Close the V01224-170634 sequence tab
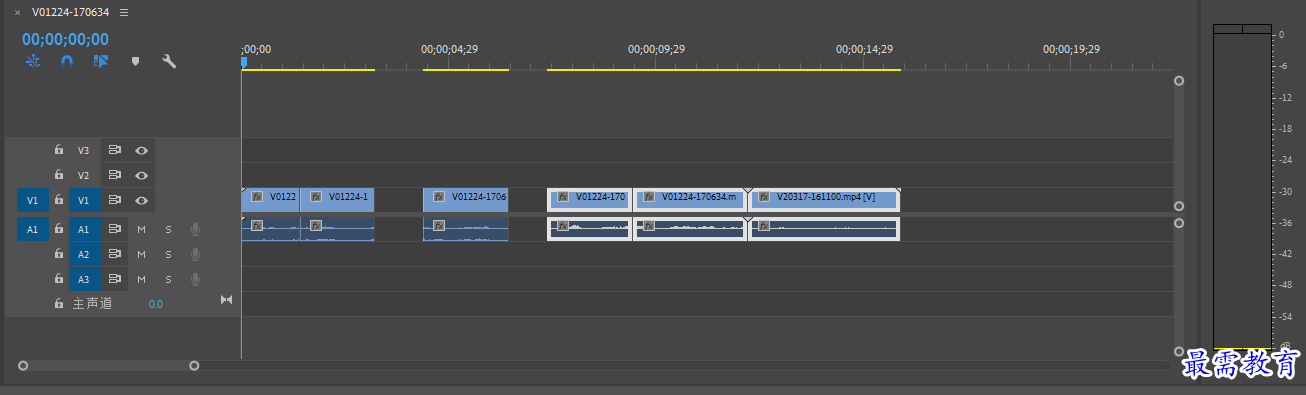The height and width of the screenshot is (395, 1306). pos(17,12)
